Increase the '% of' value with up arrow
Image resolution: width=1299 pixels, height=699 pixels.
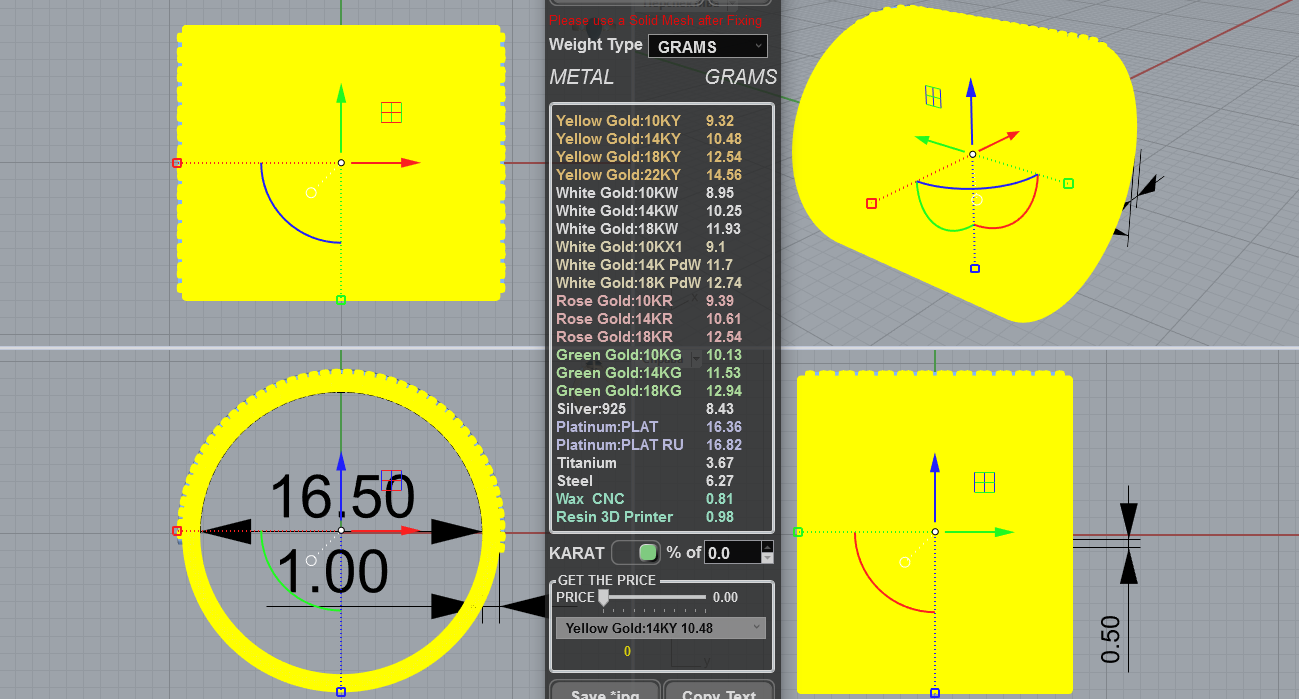click(768, 547)
